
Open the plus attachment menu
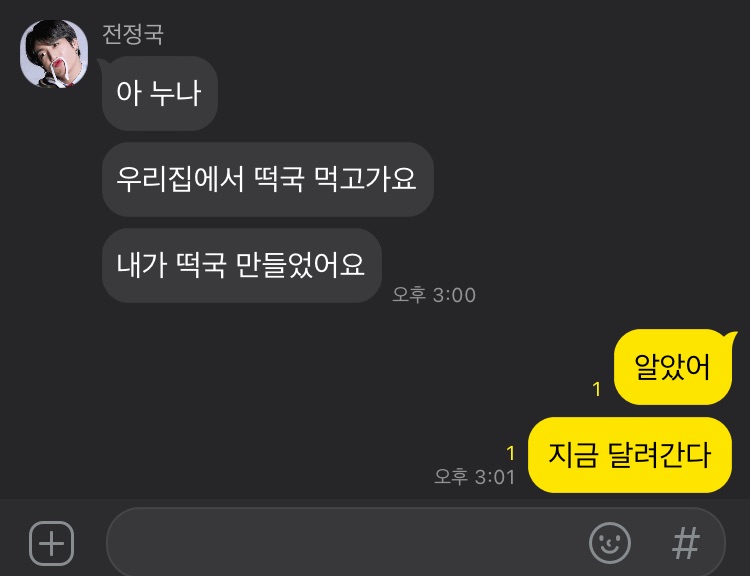tap(52, 543)
